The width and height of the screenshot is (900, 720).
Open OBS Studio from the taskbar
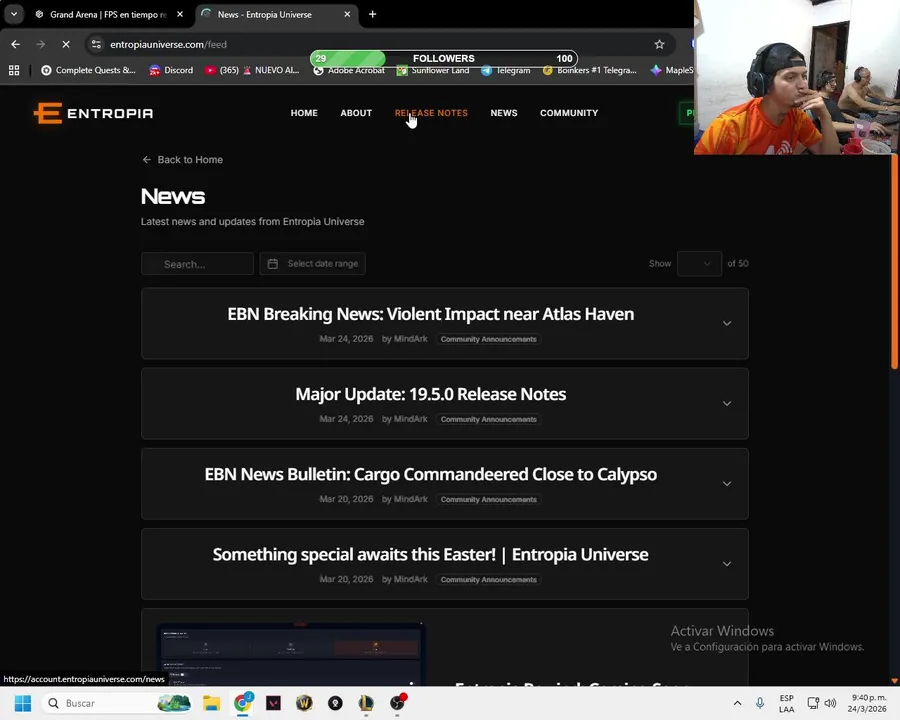397,703
